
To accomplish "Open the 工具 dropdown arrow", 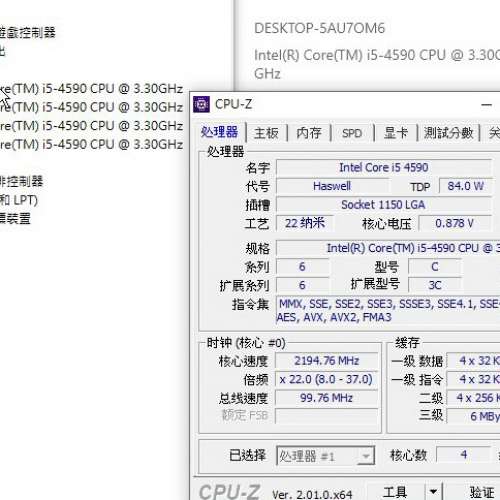I will (x=433, y=492).
